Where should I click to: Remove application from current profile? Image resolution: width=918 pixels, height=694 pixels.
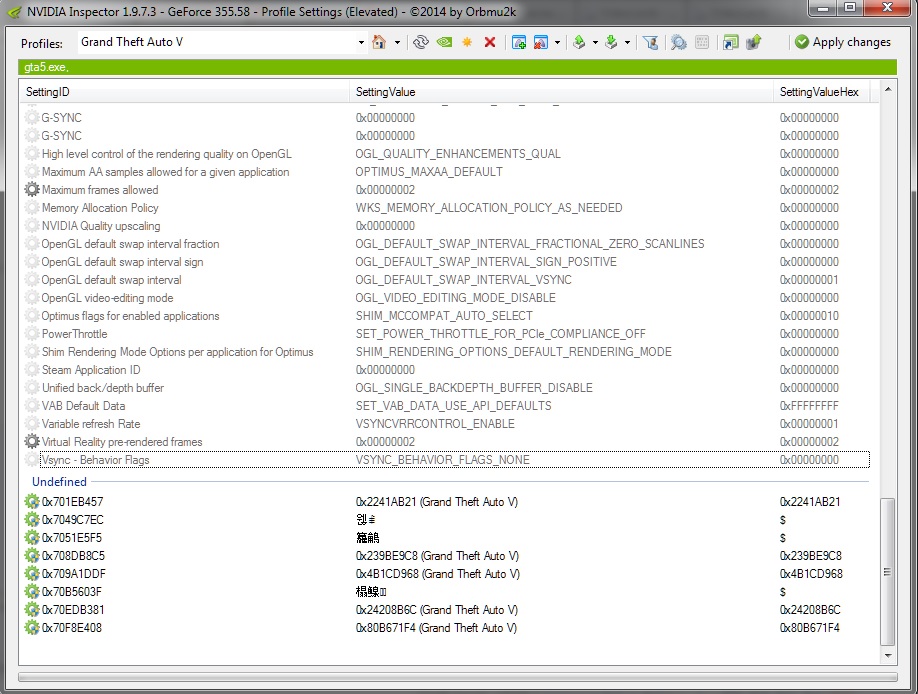click(541, 42)
